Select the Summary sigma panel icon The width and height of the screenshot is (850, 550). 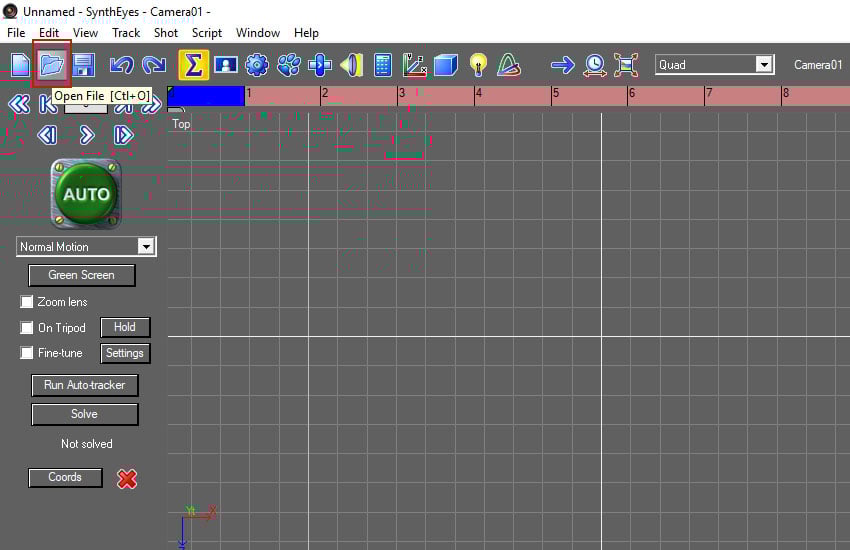pos(194,65)
